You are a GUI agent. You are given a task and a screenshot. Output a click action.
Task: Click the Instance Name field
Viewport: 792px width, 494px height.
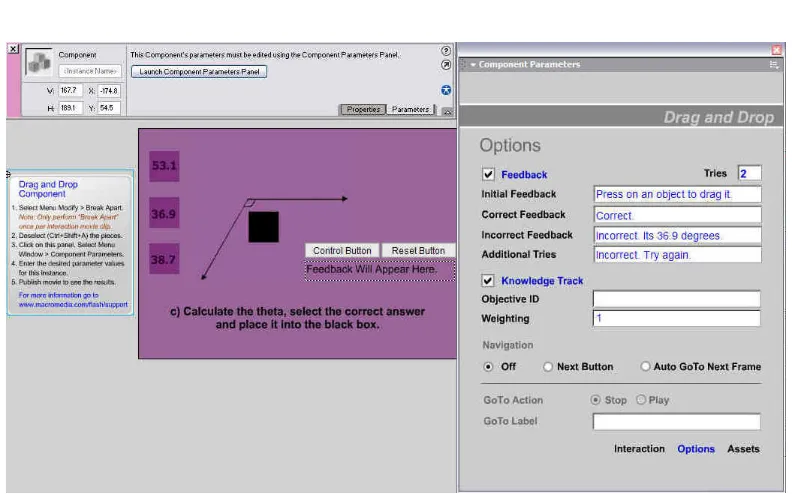(90, 71)
